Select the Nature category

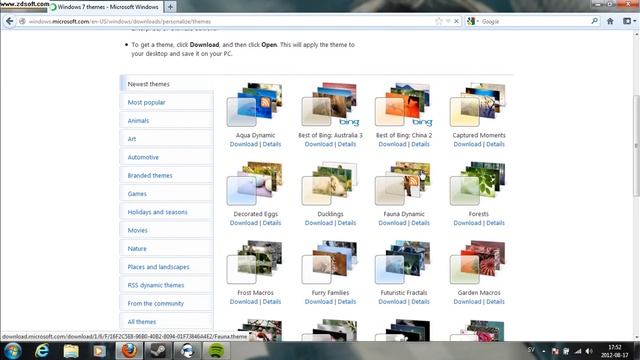pyautogui.click(x=167, y=249)
